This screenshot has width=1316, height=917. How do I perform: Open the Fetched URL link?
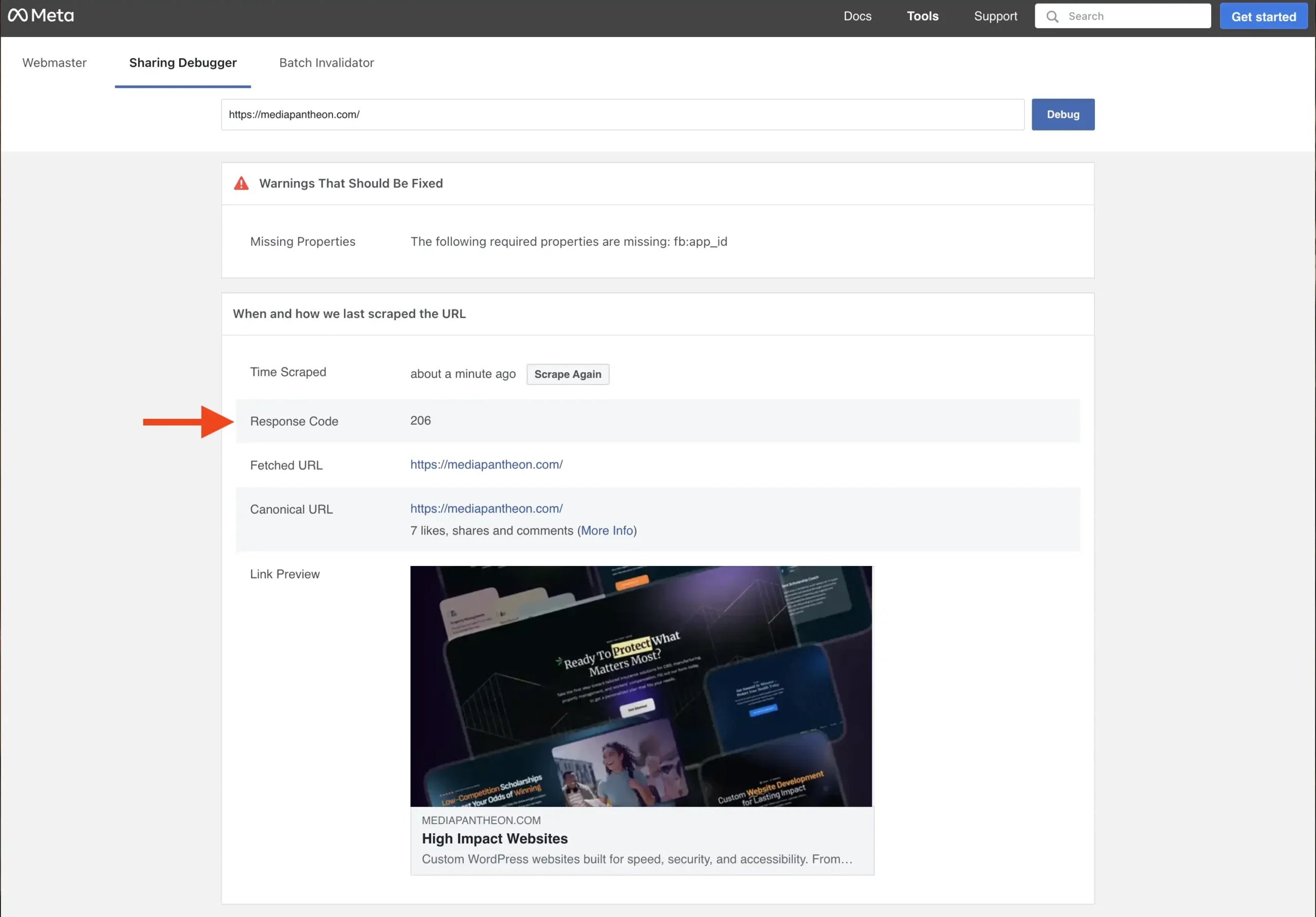click(x=486, y=464)
